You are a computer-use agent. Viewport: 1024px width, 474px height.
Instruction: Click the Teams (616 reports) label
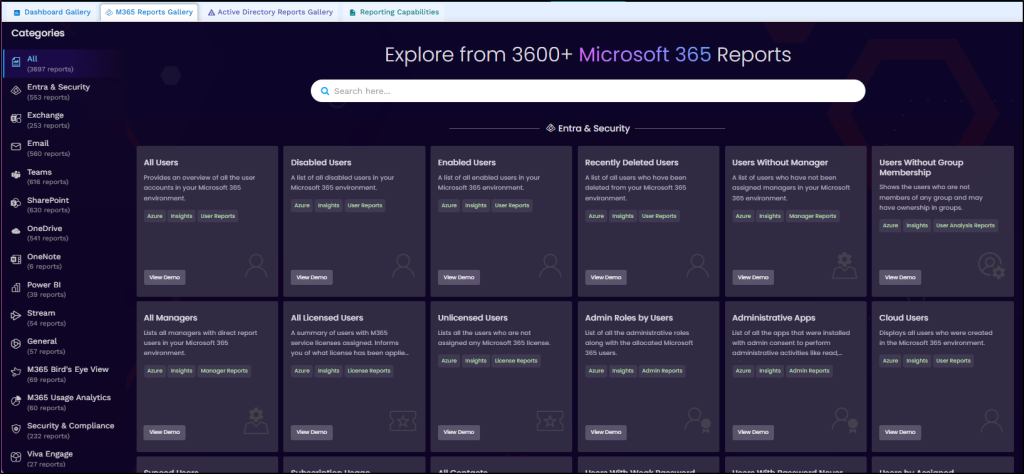(x=48, y=177)
